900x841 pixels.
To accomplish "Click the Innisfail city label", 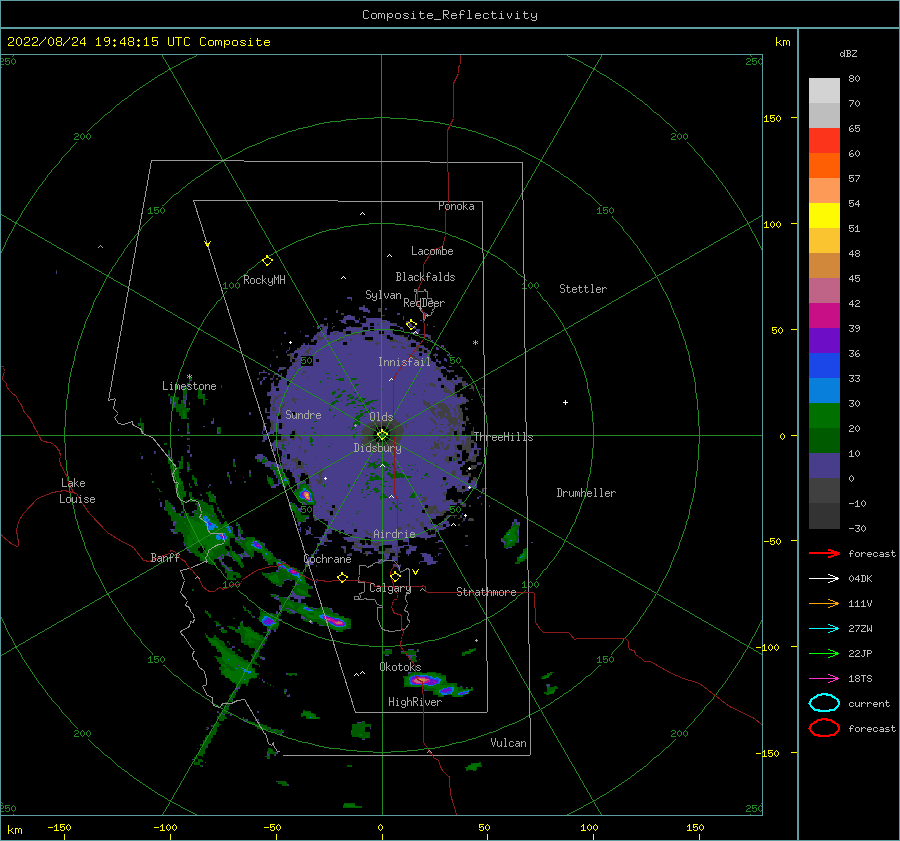I will point(404,362).
